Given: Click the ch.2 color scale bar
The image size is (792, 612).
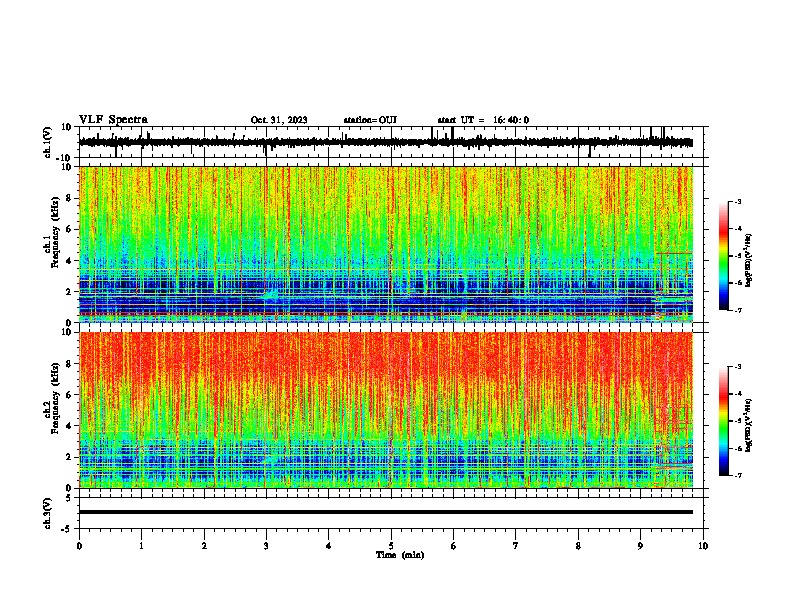Looking at the screenshot, I should [x=724, y=421].
